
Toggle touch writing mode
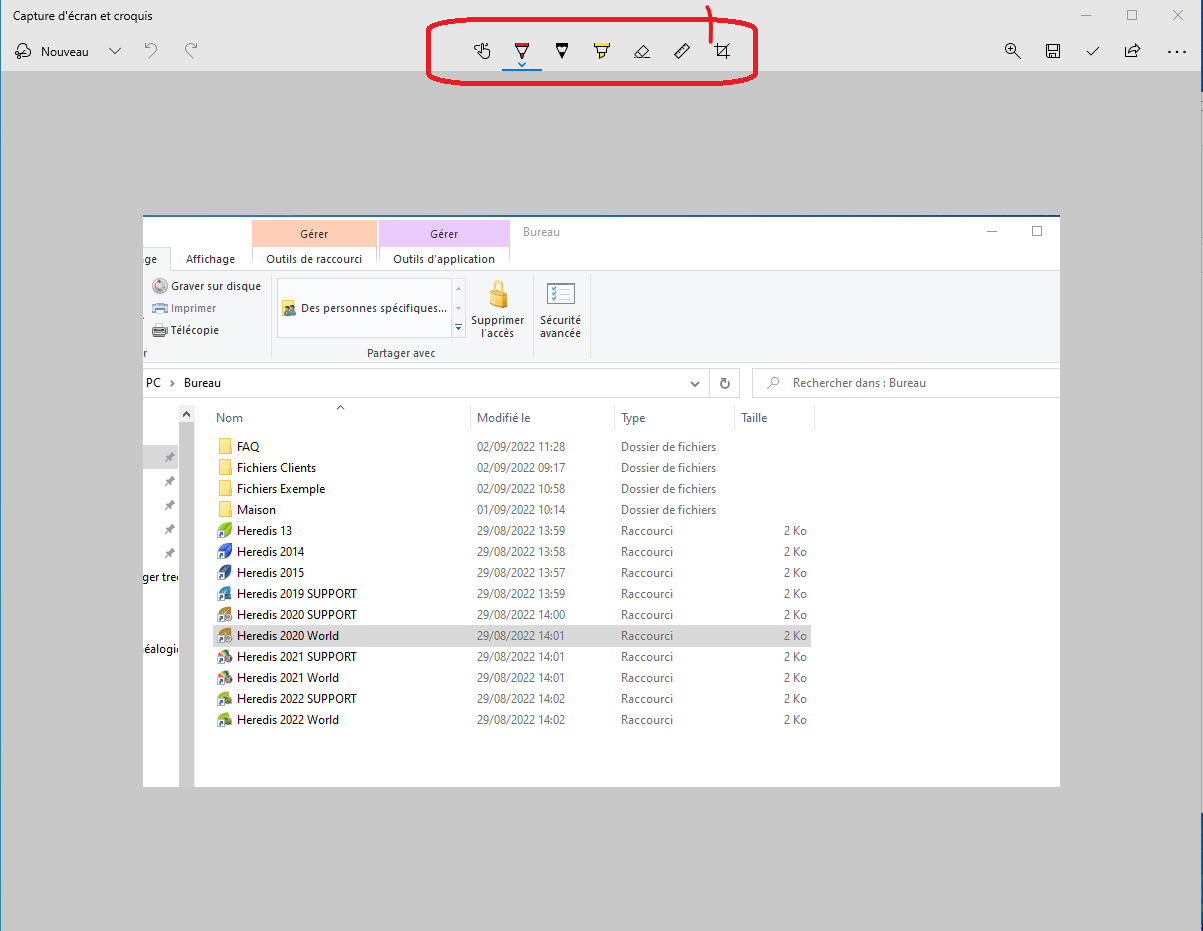[x=482, y=51]
